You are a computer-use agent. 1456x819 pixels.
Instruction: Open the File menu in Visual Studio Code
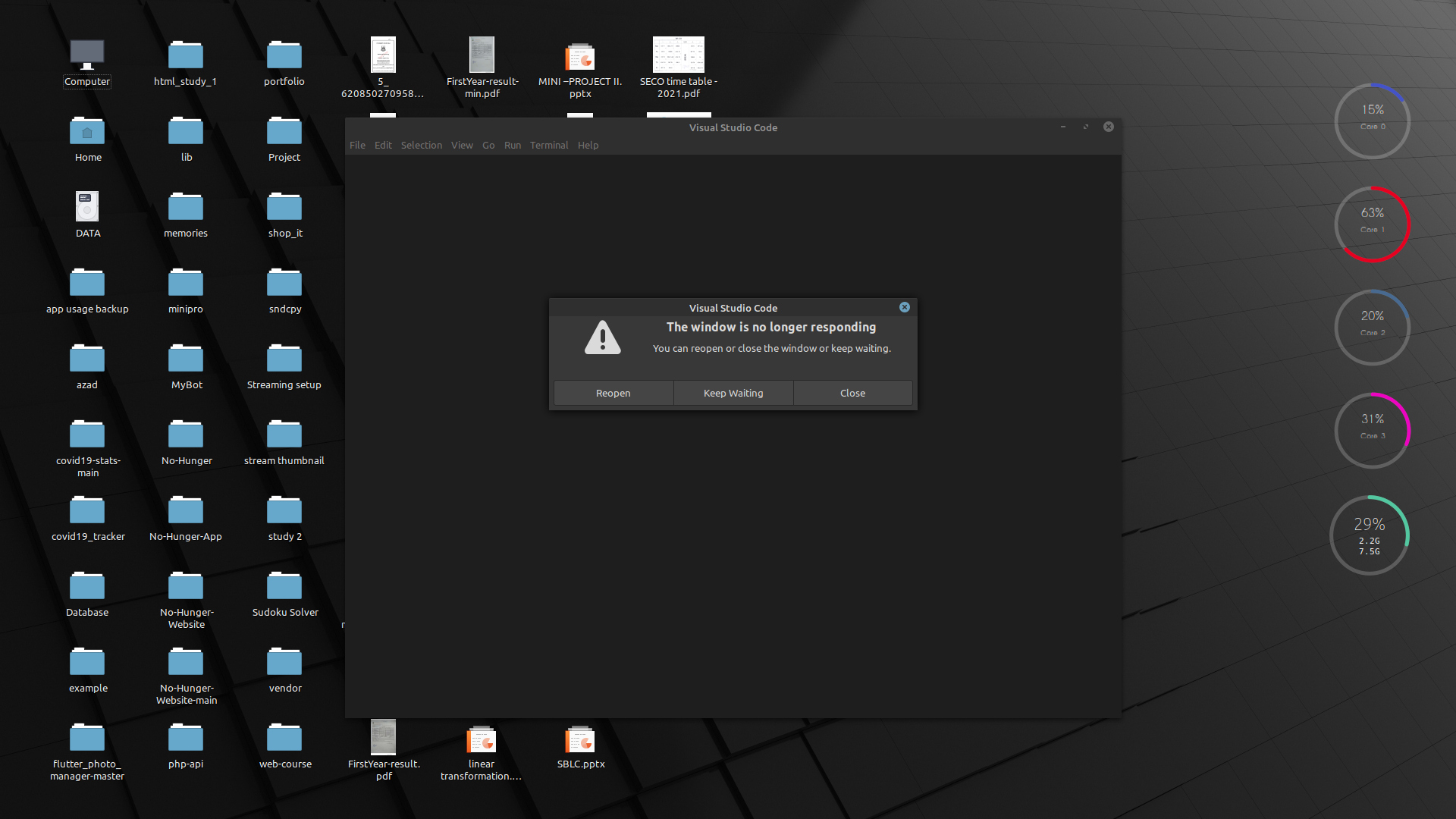[x=357, y=145]
